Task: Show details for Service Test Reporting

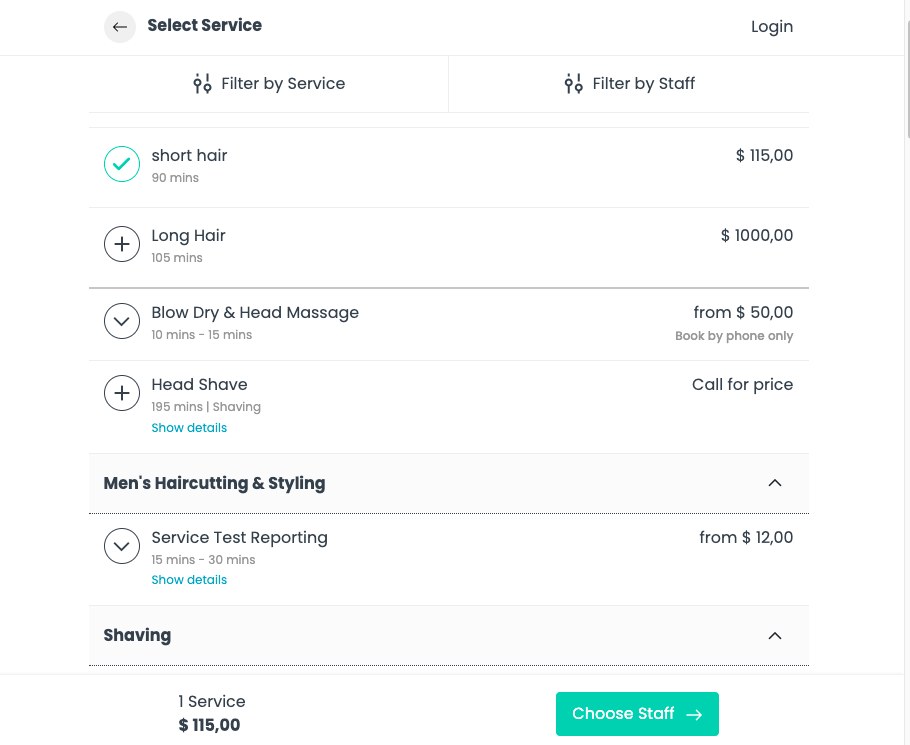Action: (189, 580)
